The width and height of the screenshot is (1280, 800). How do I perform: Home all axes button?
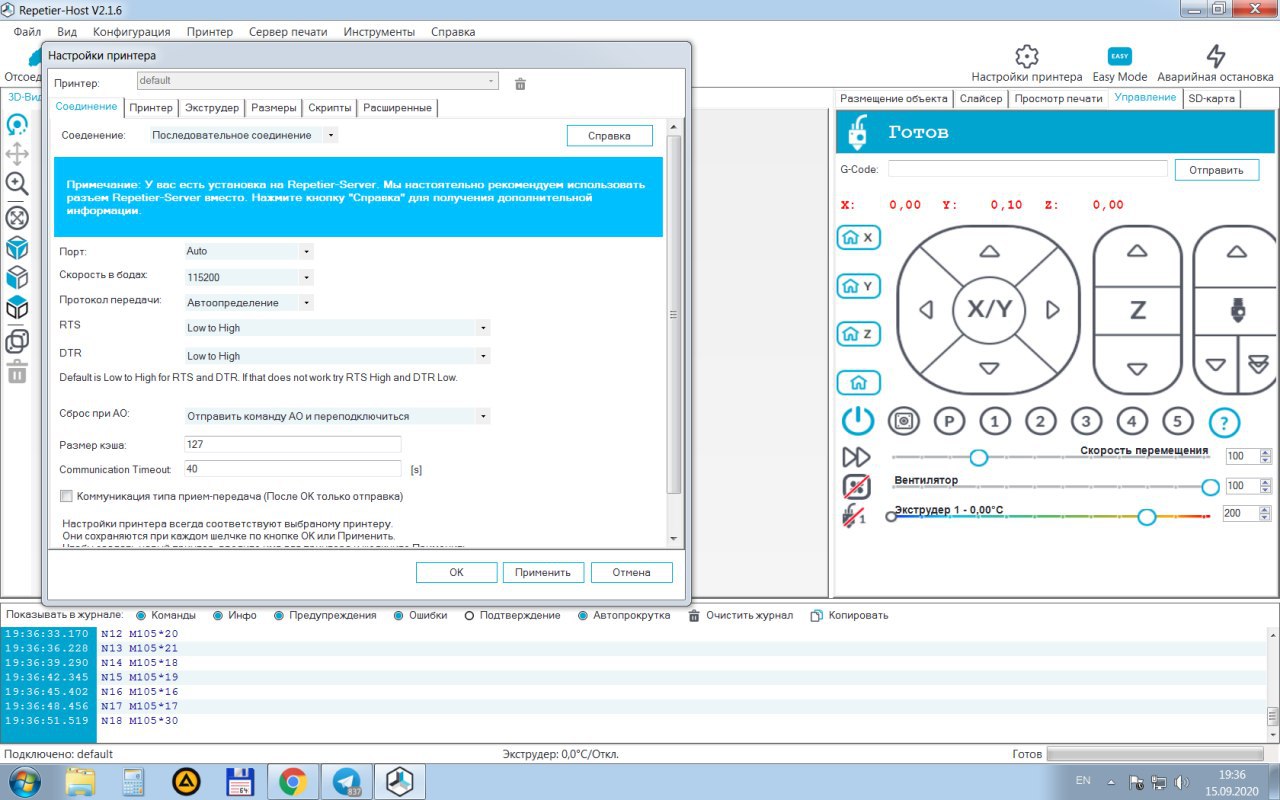point(859,382)
